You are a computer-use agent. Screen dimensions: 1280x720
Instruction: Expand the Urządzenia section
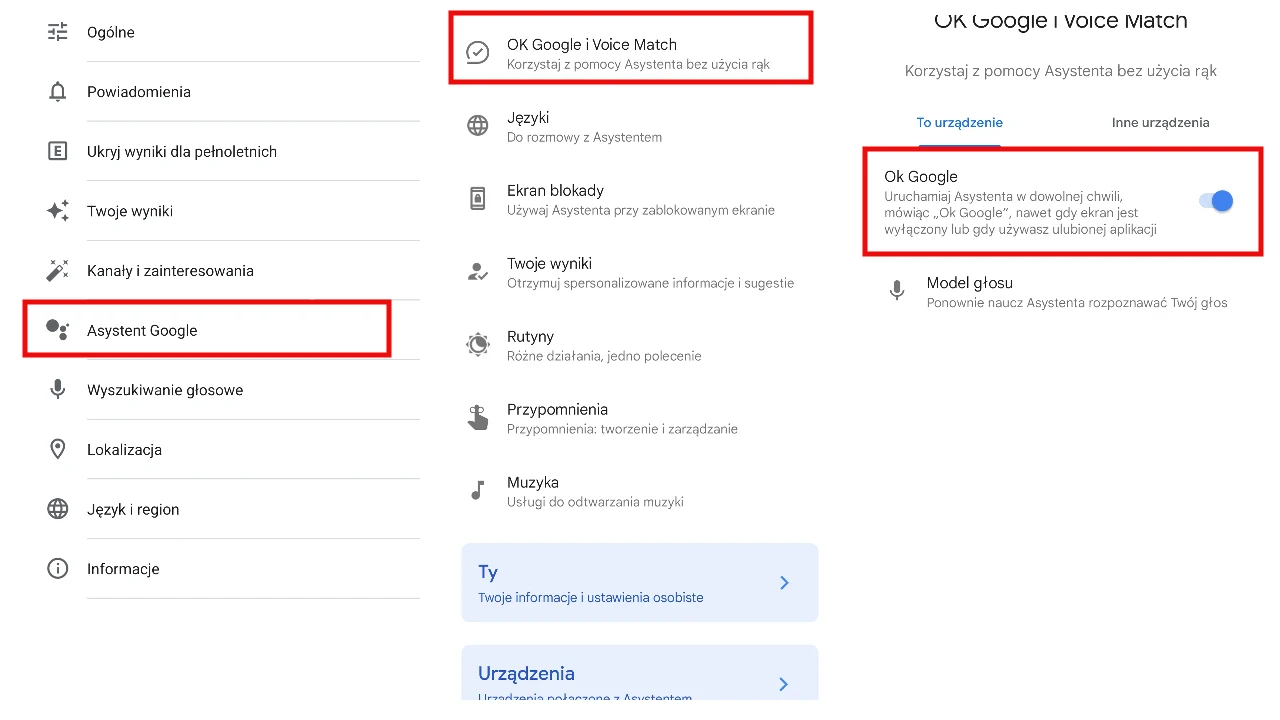tap(640, 678)
